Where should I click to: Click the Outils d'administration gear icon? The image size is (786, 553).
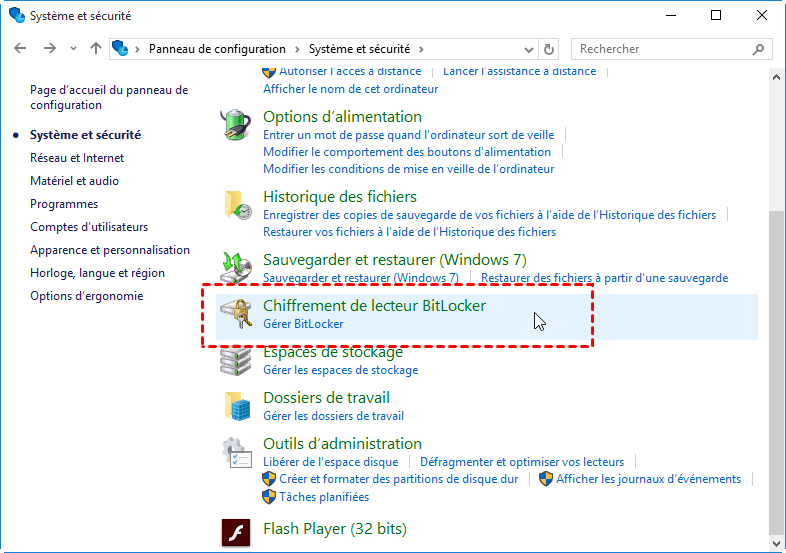point(236,452)
